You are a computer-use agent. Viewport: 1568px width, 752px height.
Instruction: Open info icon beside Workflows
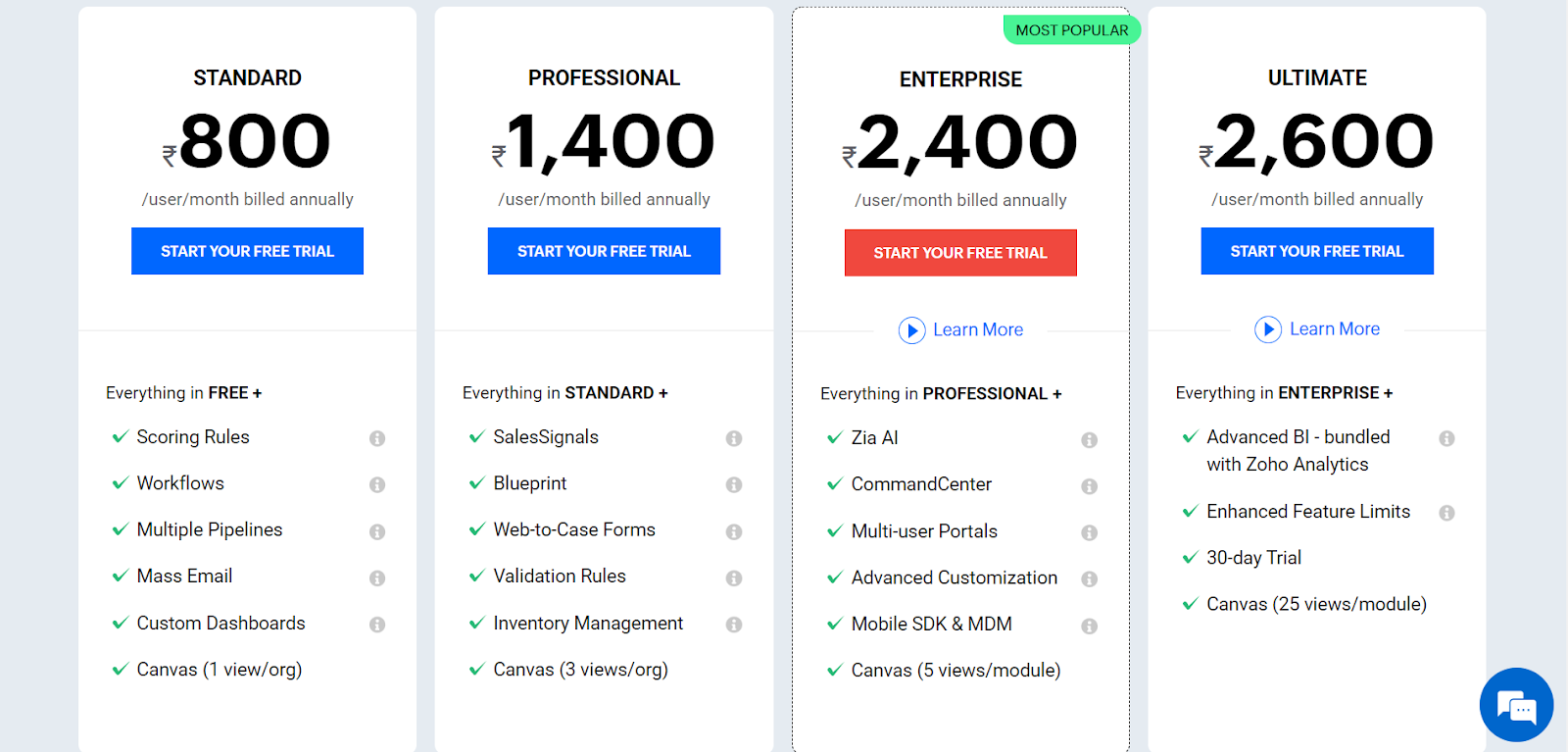click(x=377, y=484)
